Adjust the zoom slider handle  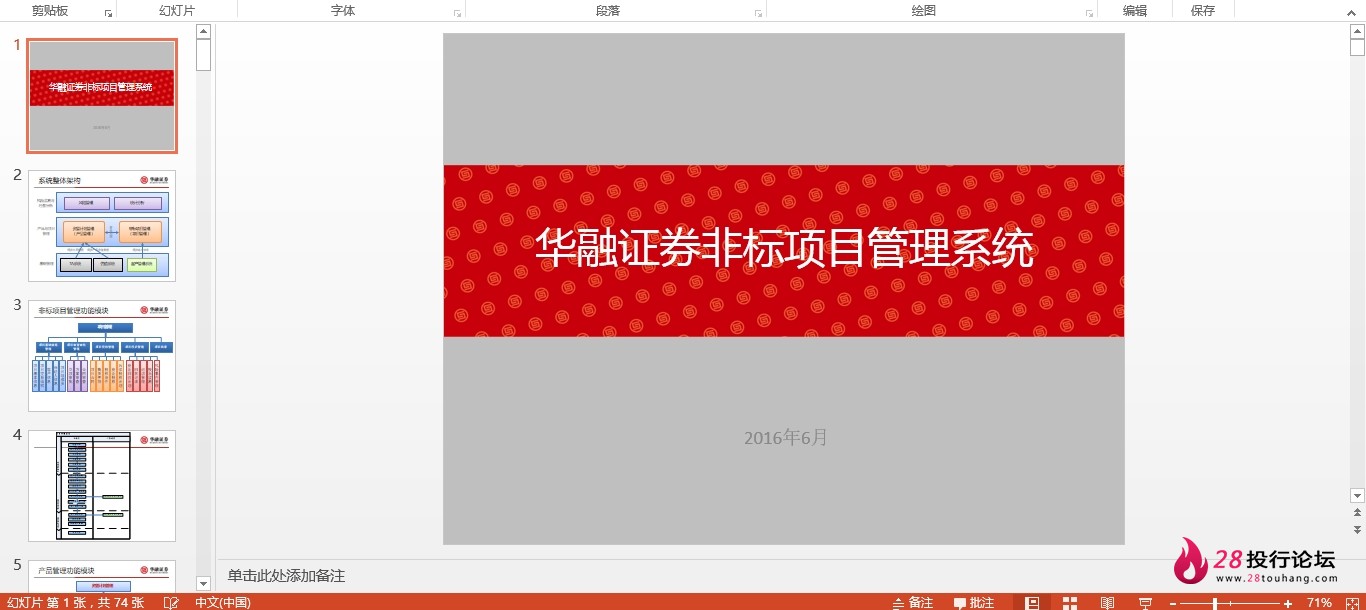click(x=1215, y=602)
